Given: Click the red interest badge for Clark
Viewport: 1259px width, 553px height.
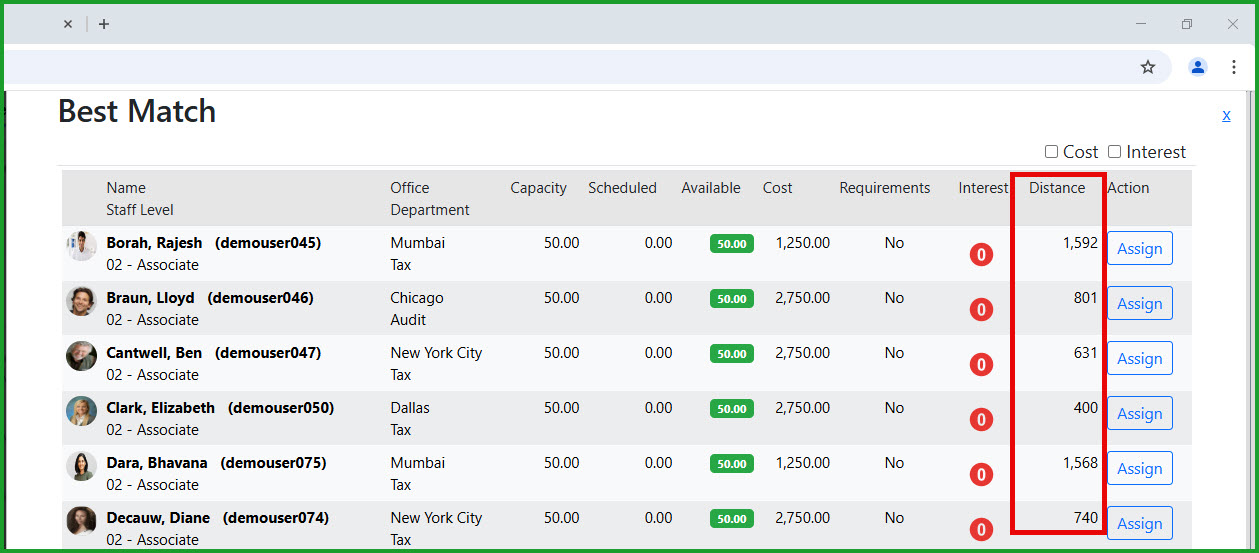Looking at the screenshot, I should (x=981, y=420).
